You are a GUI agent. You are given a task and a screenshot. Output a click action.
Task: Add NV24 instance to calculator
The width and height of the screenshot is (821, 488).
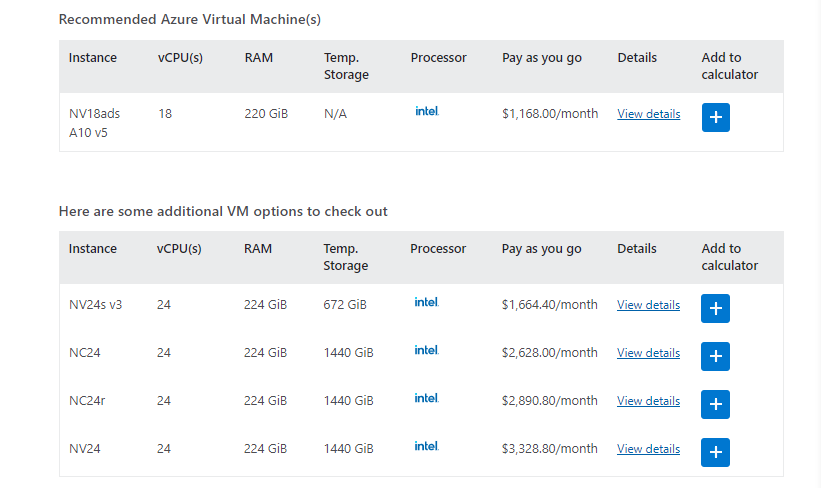pos(715,452)
